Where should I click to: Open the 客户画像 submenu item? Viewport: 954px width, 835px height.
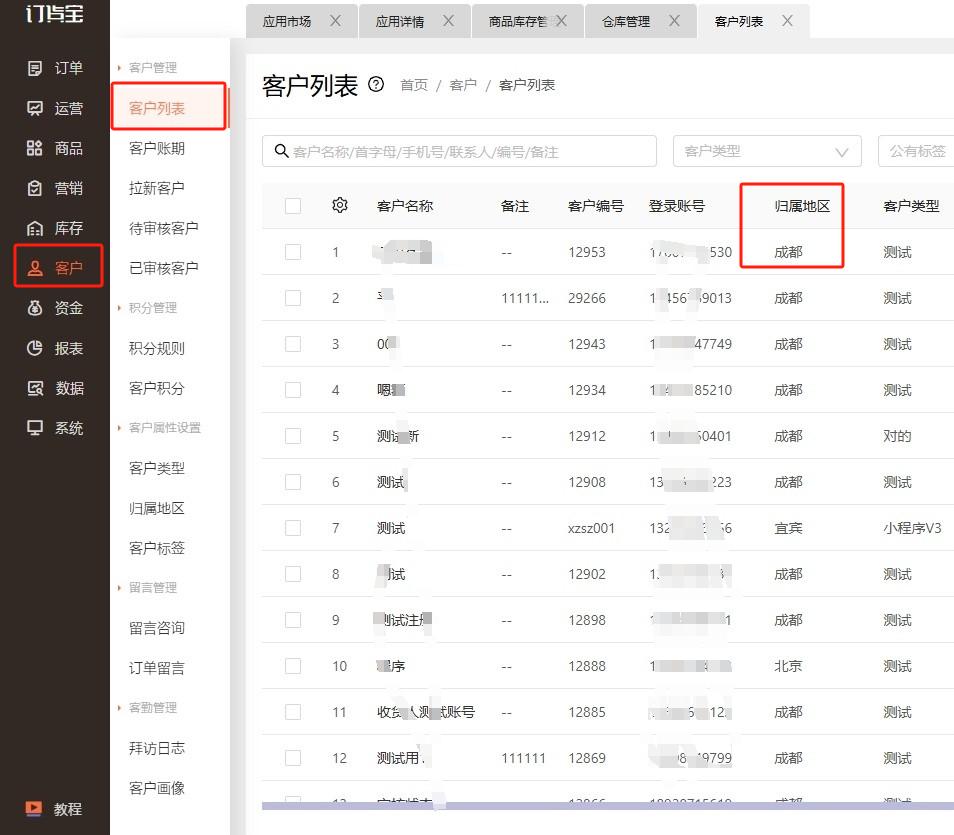pyautogui.click(x=157, y=788)
